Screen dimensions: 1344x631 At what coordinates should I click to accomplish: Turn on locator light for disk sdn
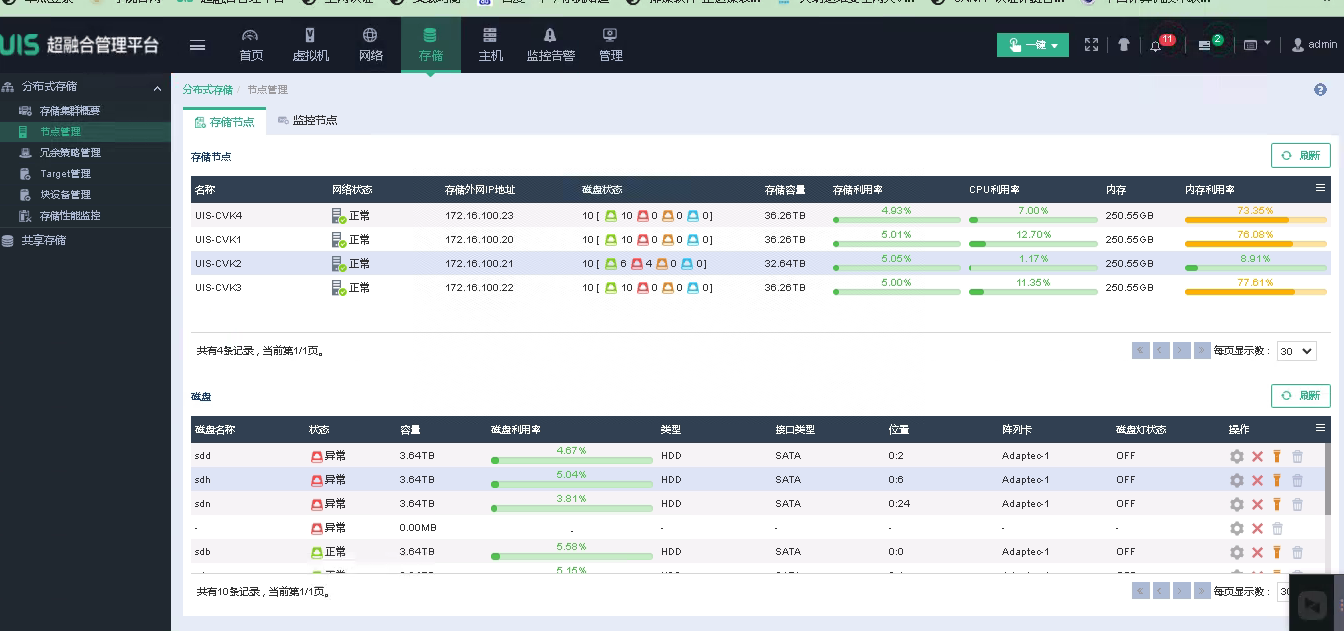point(1277,504)
